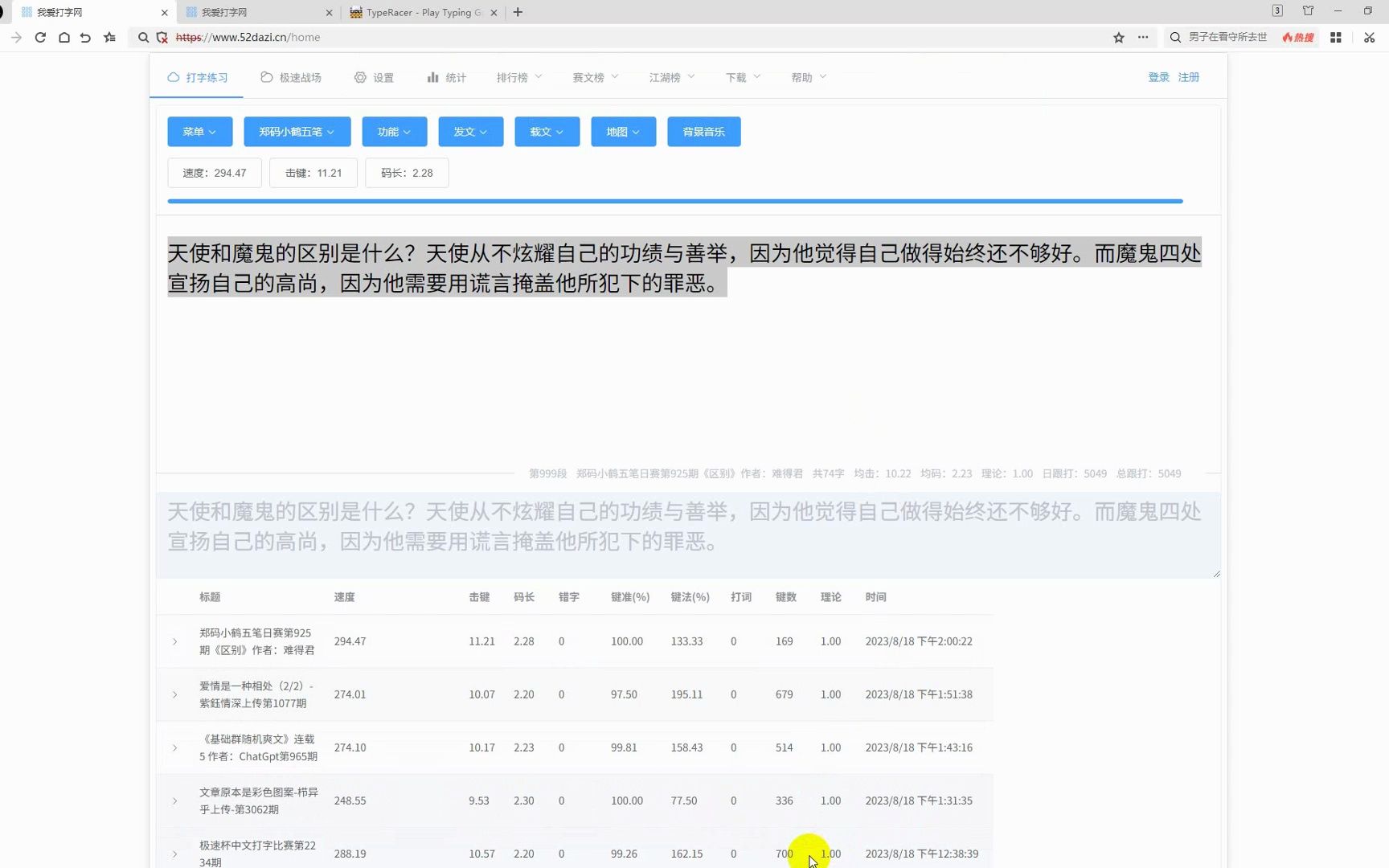The image size is (1389, 868).
Task: Click the 击键: 11.21 stat box
Action: point(313,173)
